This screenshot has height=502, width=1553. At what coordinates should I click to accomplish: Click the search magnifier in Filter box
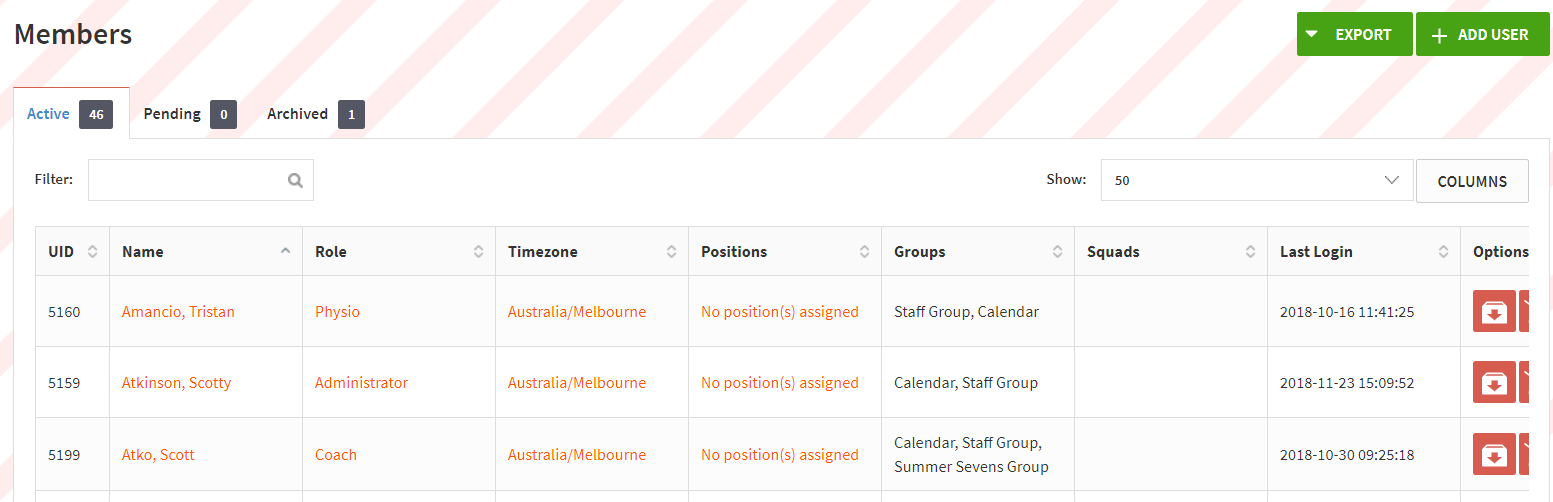(x=295, y=180)
